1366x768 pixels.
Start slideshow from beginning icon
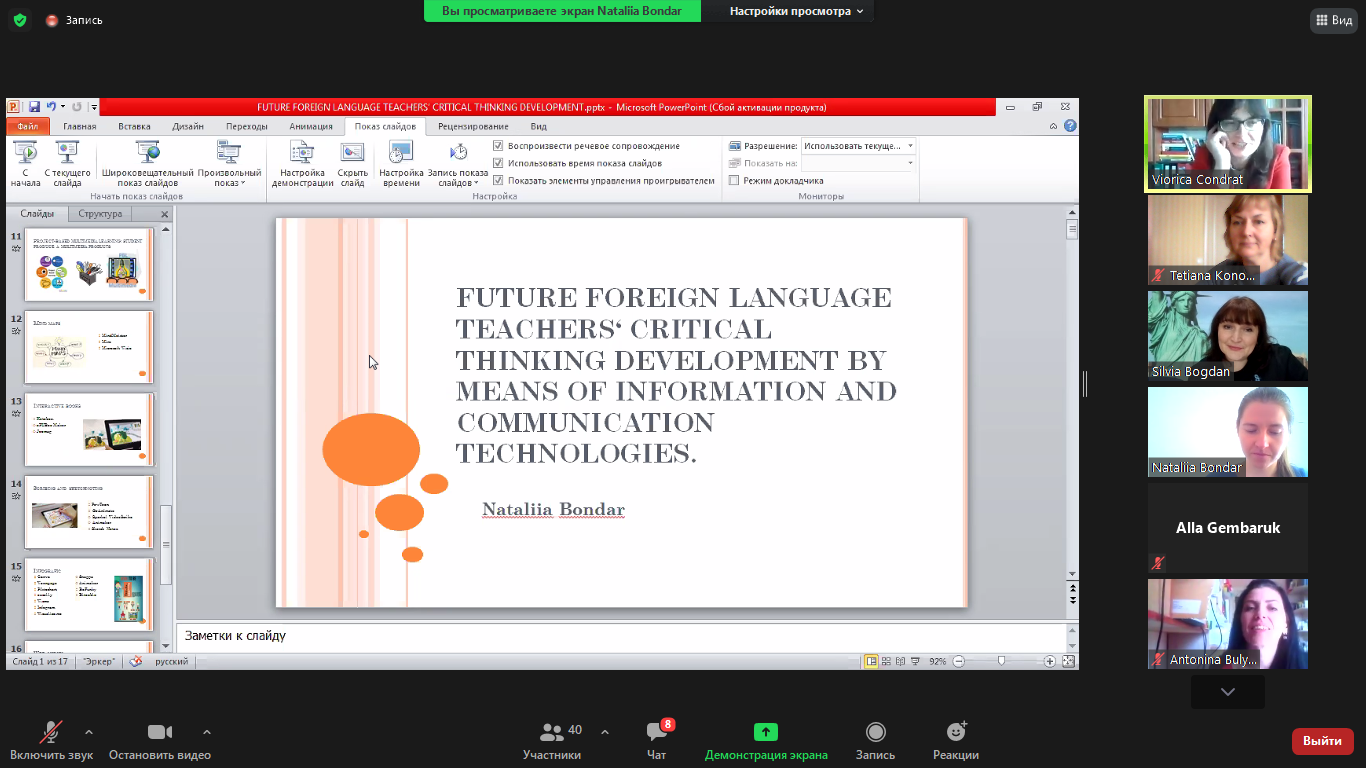26,153
